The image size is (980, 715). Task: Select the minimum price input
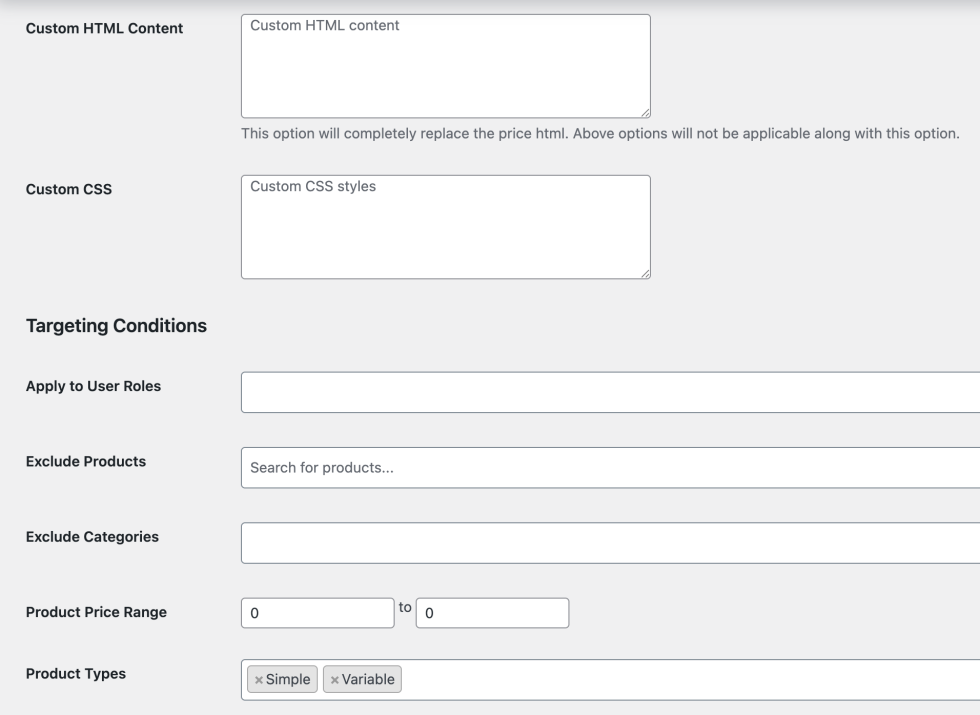click(315, 613)
